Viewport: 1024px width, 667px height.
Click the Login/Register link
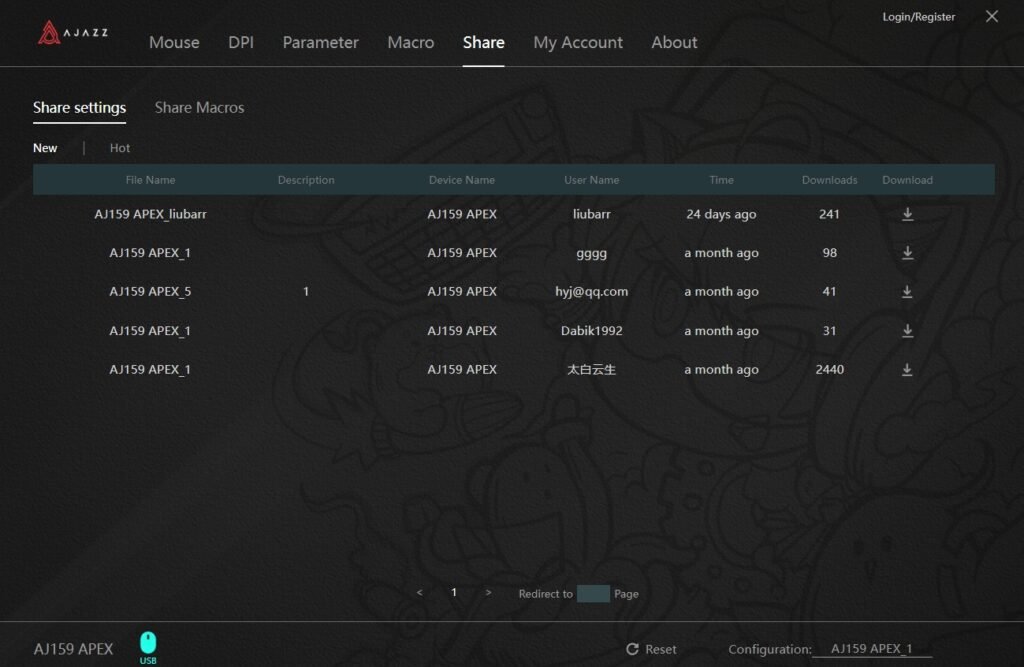tap(918, 17)
